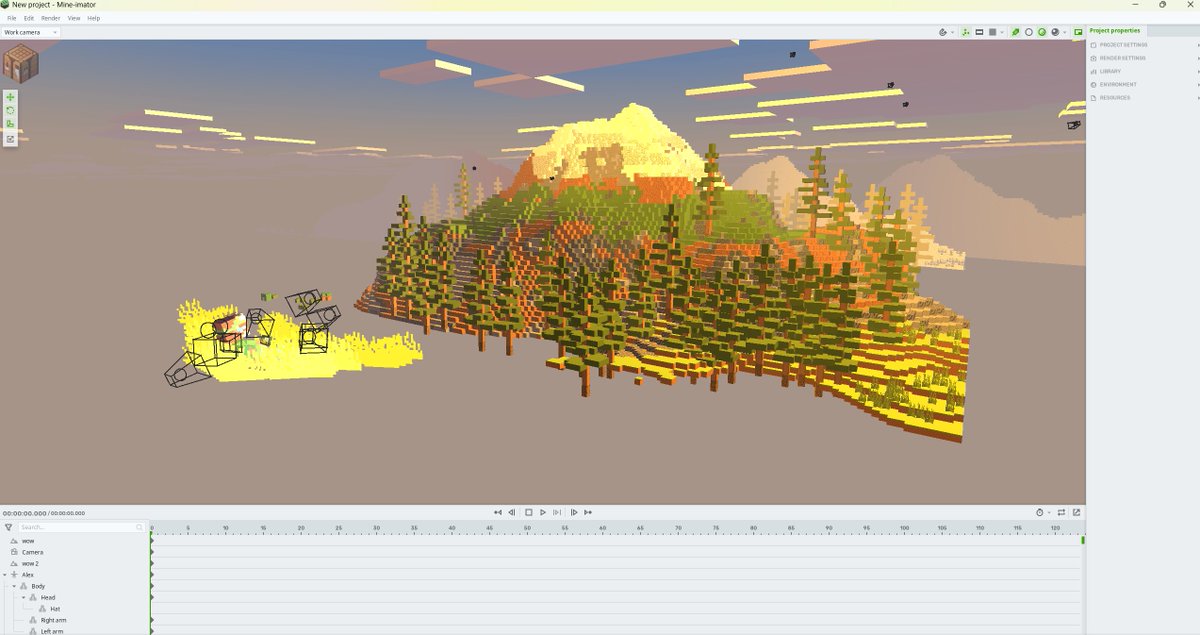Viewport: 1200px width, 635px height.
Task: Click the green end-of-timeline region marker
Action: tap(1083, 540)
